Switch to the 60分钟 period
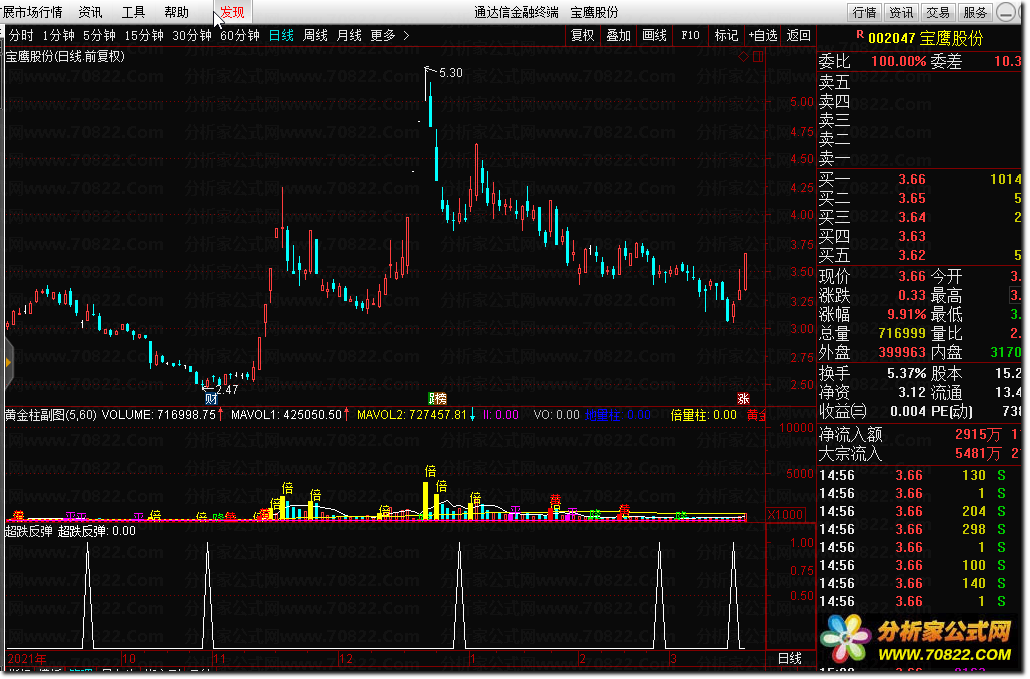This screenshot has width=1030, height=679. [x=240, y=35]
